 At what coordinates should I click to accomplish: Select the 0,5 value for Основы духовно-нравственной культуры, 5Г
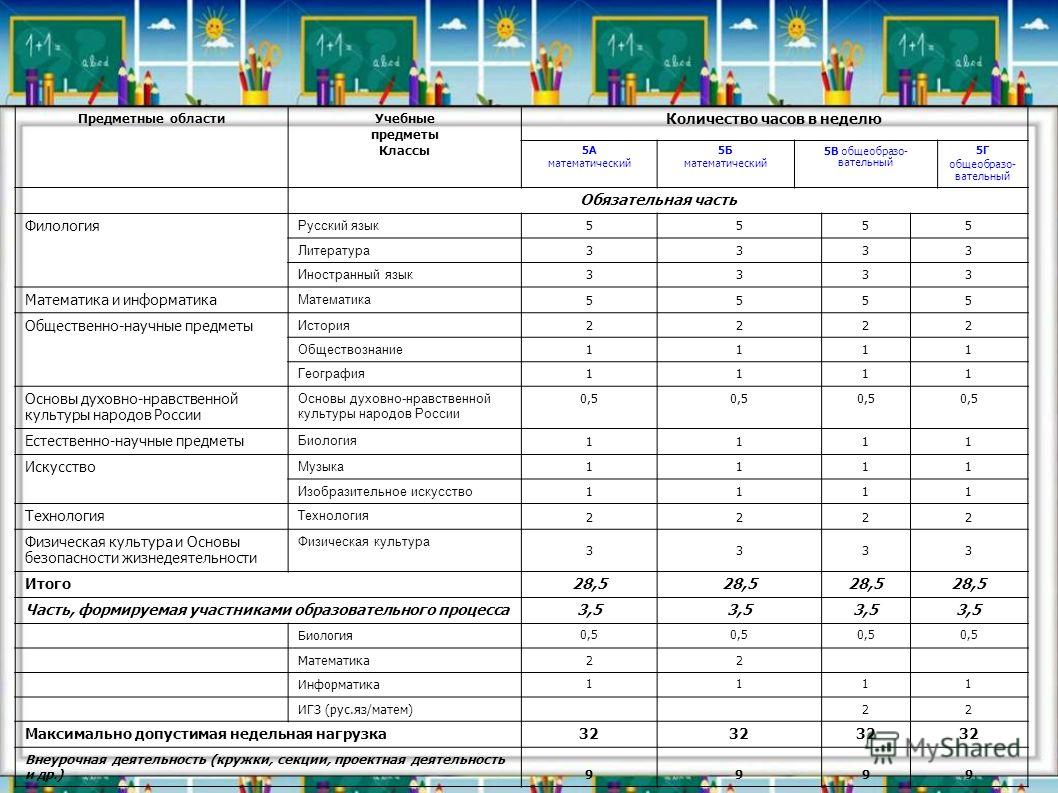(x=968, y=399)
